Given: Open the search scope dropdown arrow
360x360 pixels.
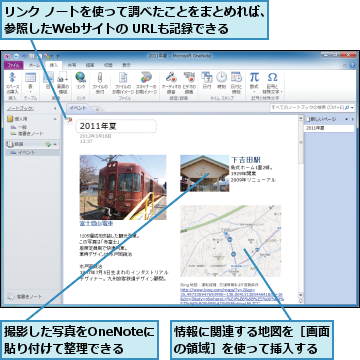Looking at the screenshot, I should pos(352,108).
